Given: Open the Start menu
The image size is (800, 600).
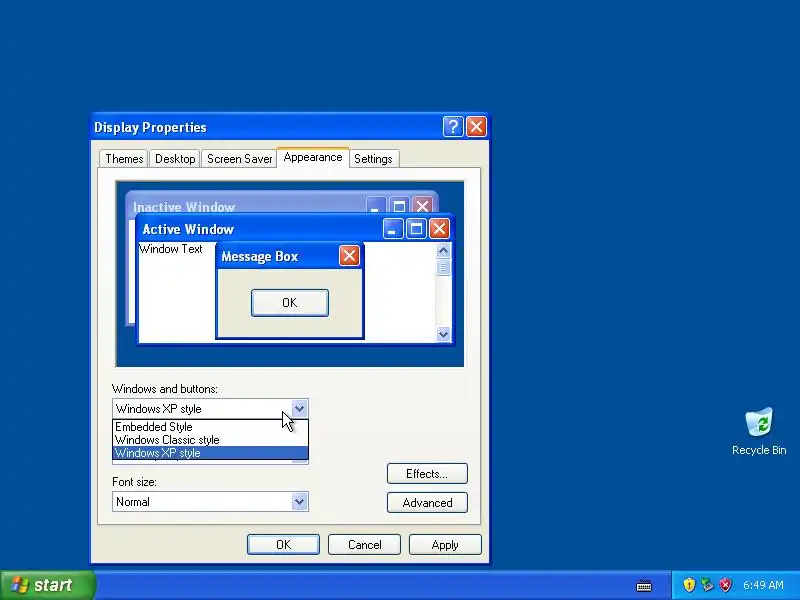Looking at the screenshot, I should pyautogui.click(x=47, y=585).
